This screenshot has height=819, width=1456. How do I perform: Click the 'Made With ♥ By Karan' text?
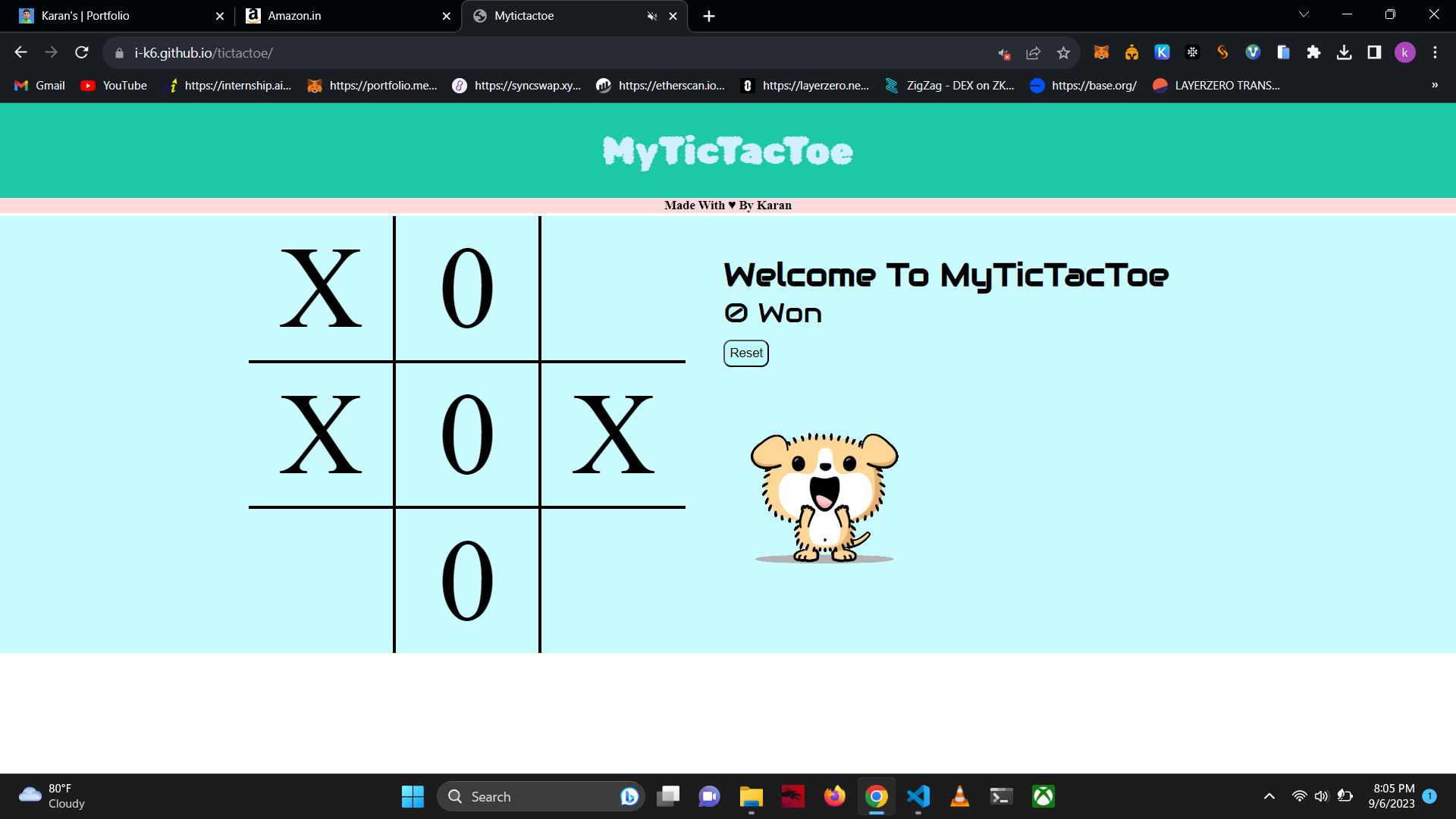[x=728, y=206]
